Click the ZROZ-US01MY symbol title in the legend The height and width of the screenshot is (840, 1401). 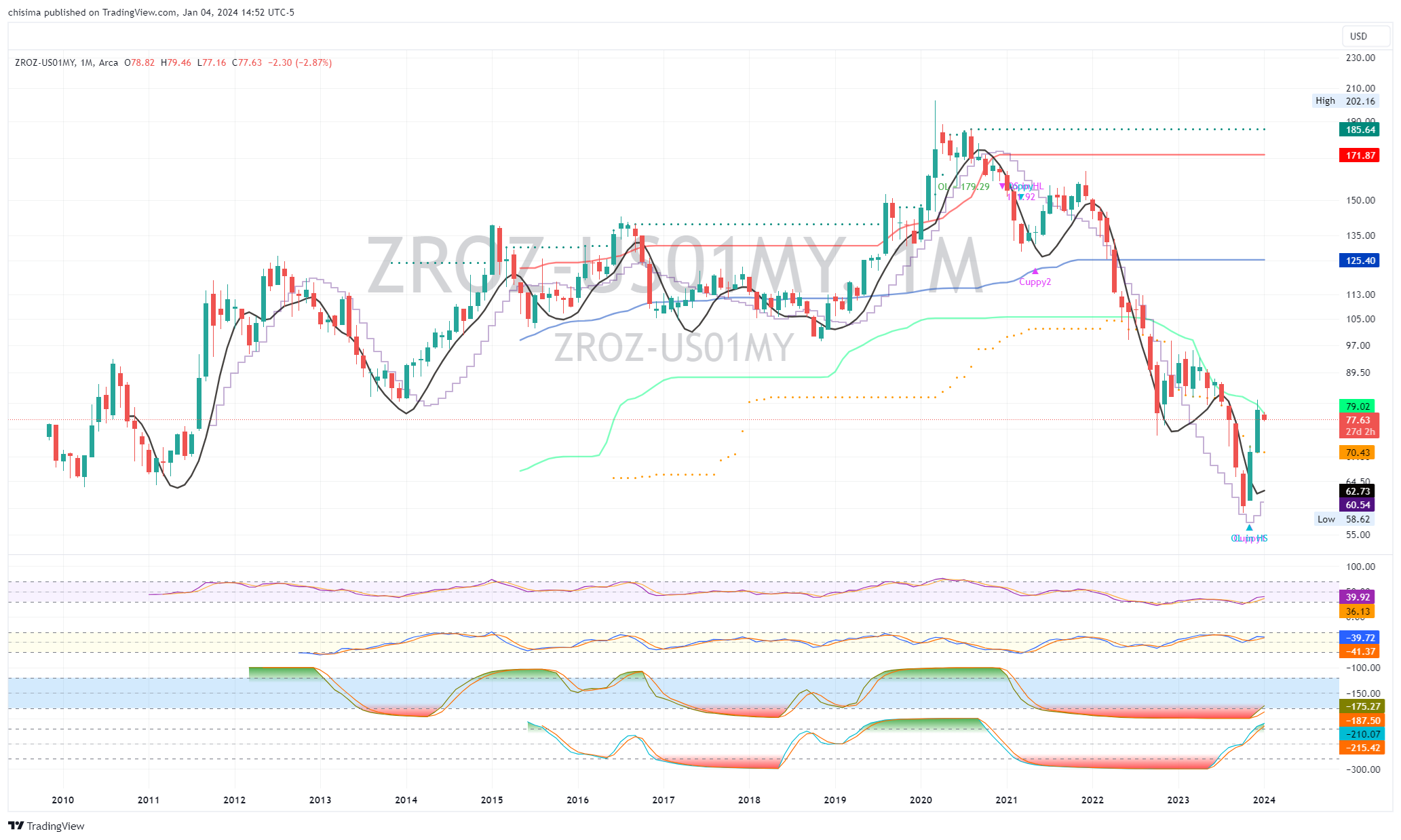(x=45, y=62)
